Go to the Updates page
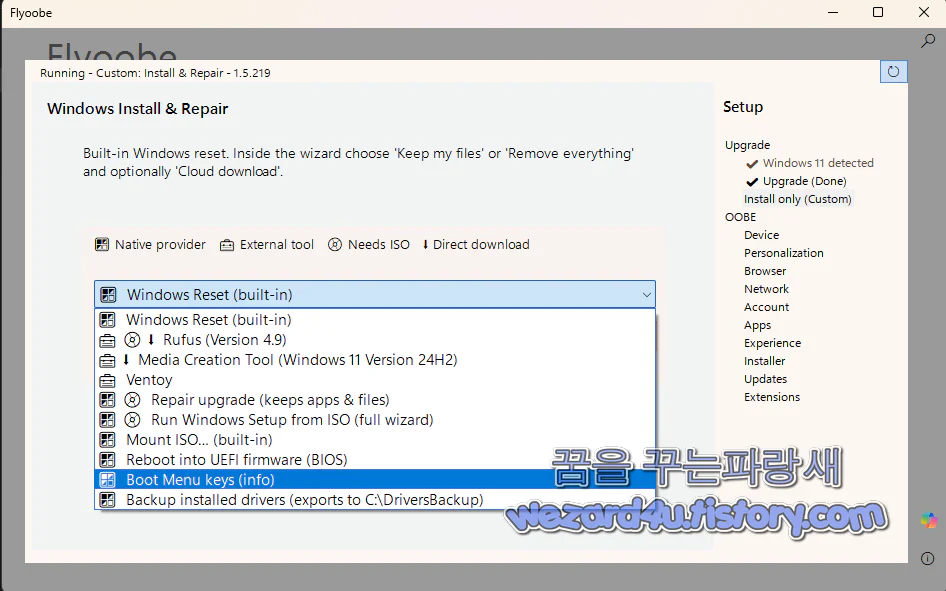Image resolution: width=946 pixels, height=591 pixels. (765, 379)
